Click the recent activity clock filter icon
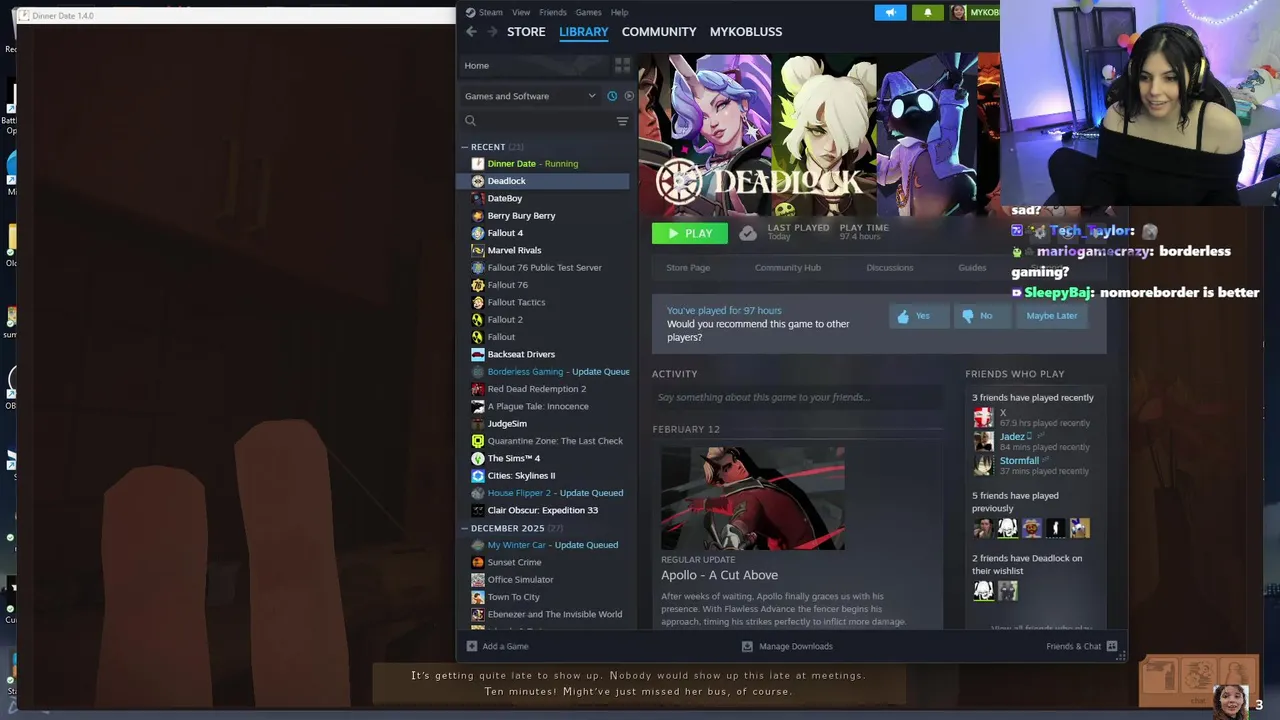The image size is (1280, 720). (612, 96)
